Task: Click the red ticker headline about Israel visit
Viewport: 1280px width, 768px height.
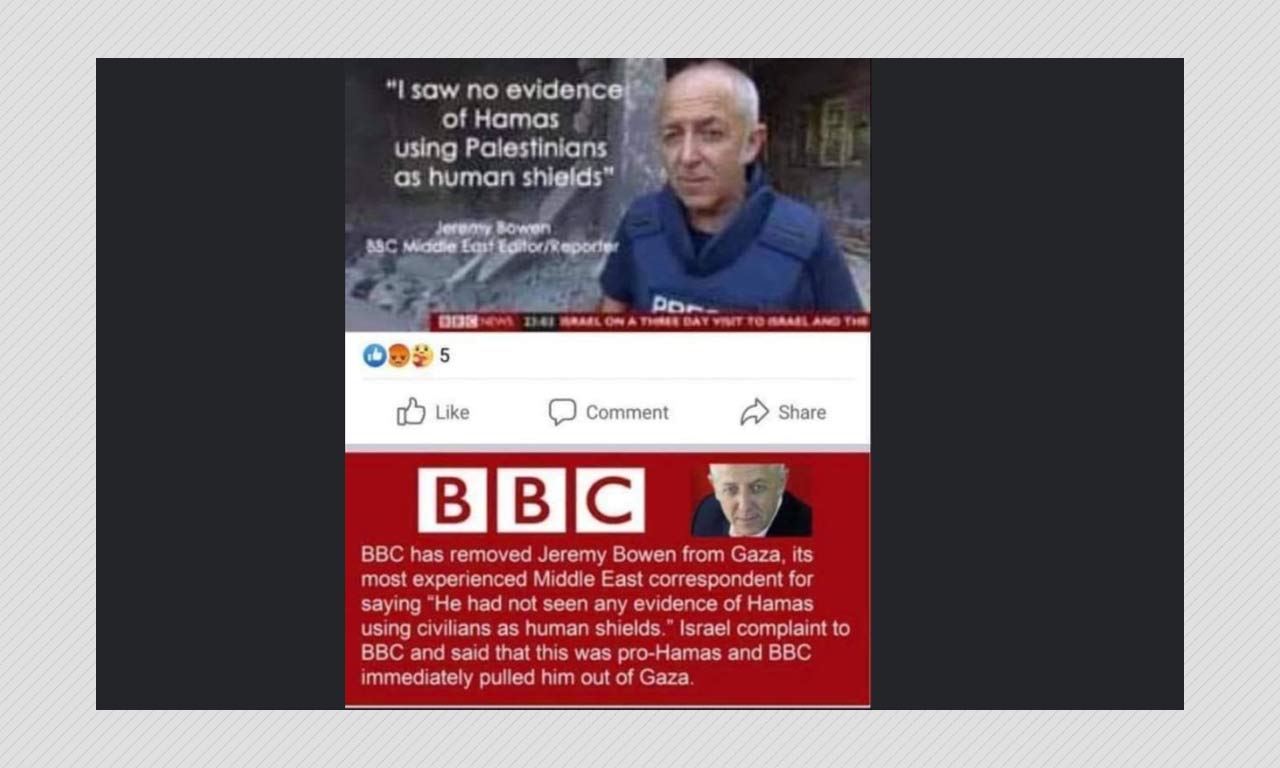Action: (x=713, y=321)
